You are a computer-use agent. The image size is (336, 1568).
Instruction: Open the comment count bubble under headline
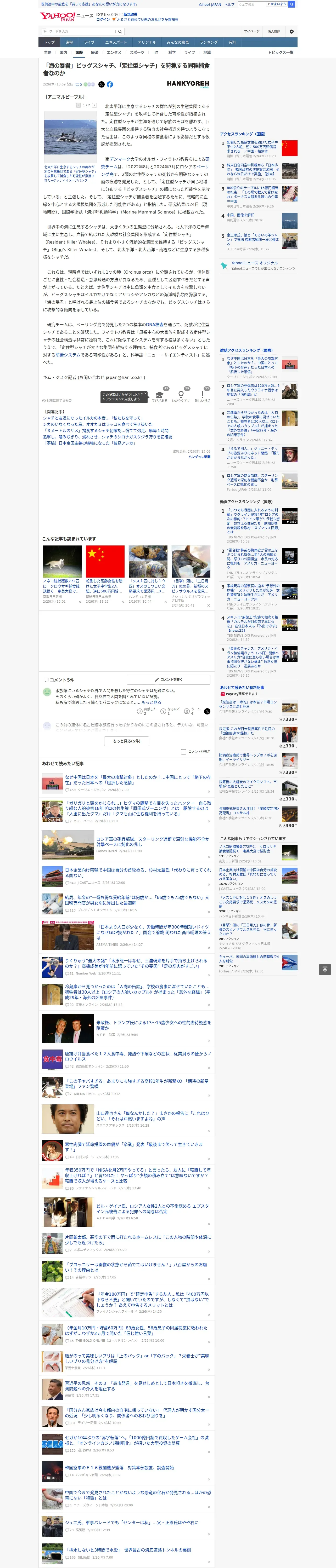point(79,85)
